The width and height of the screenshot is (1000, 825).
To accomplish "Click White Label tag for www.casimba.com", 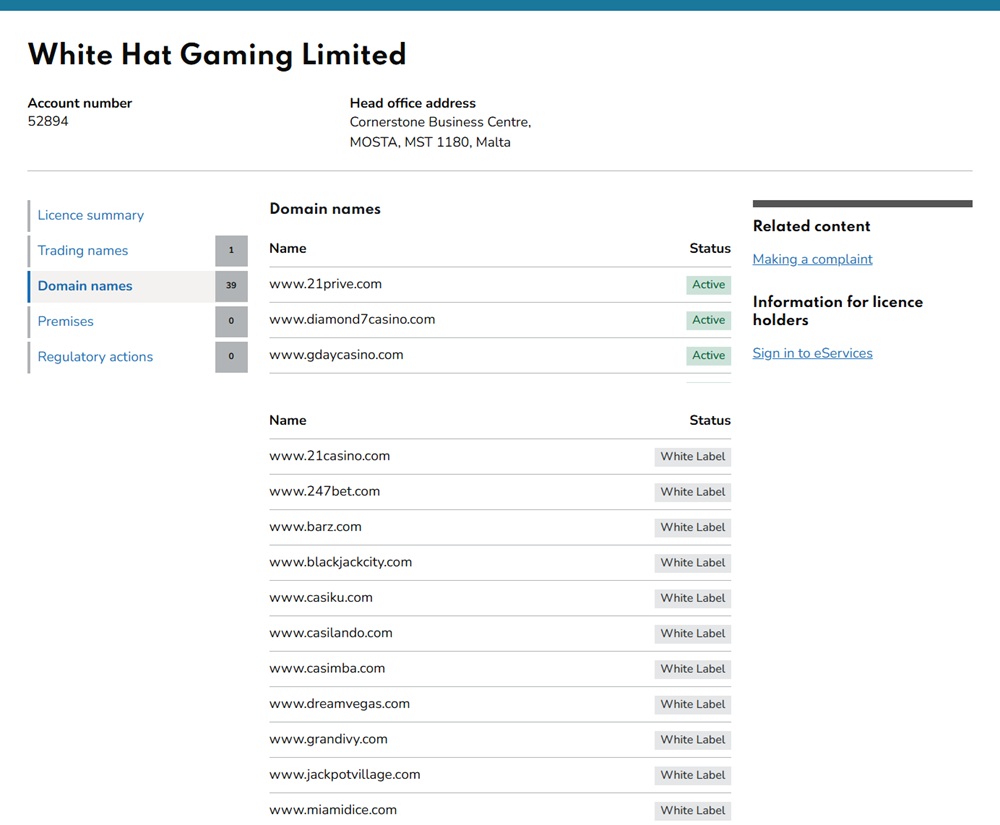I will [x=693, y=669].
